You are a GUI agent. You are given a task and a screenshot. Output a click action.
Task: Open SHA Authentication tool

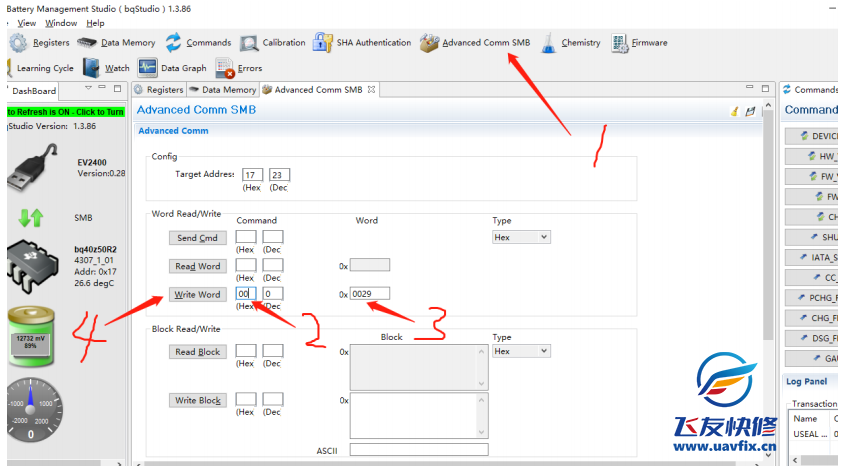[362, 43]
